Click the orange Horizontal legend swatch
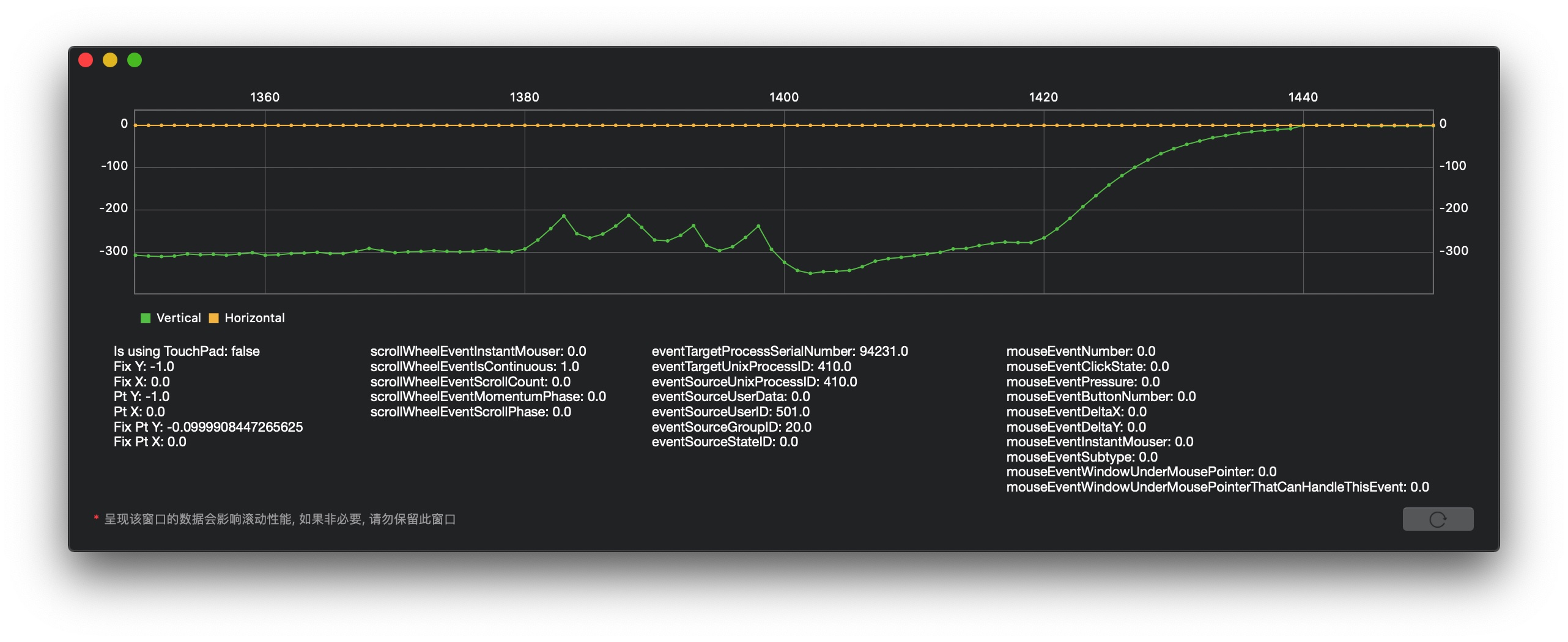Screen dimensions: 1568x642 (214, 318)
